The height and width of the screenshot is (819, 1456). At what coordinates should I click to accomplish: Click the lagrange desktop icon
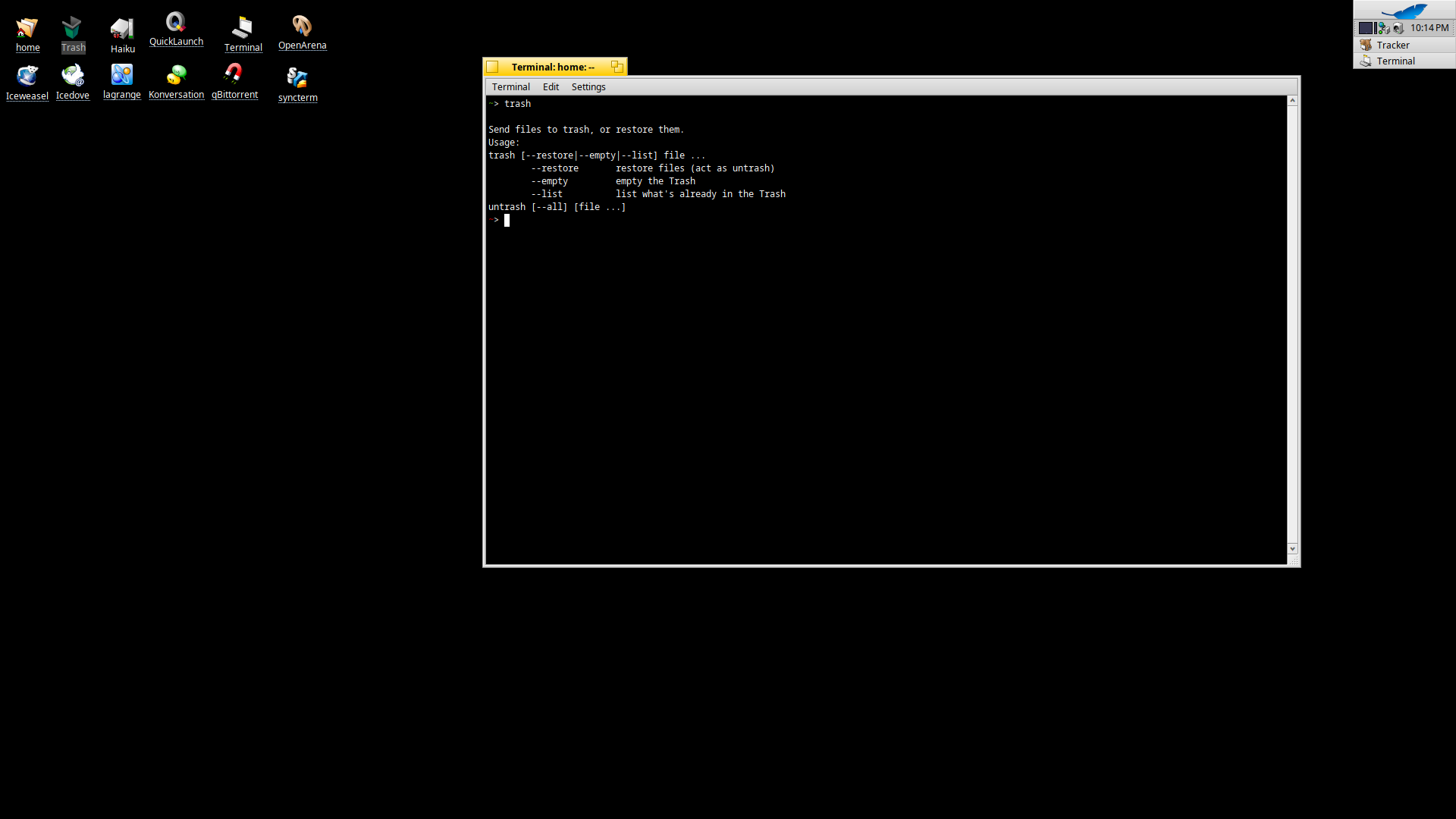point(122,76)
